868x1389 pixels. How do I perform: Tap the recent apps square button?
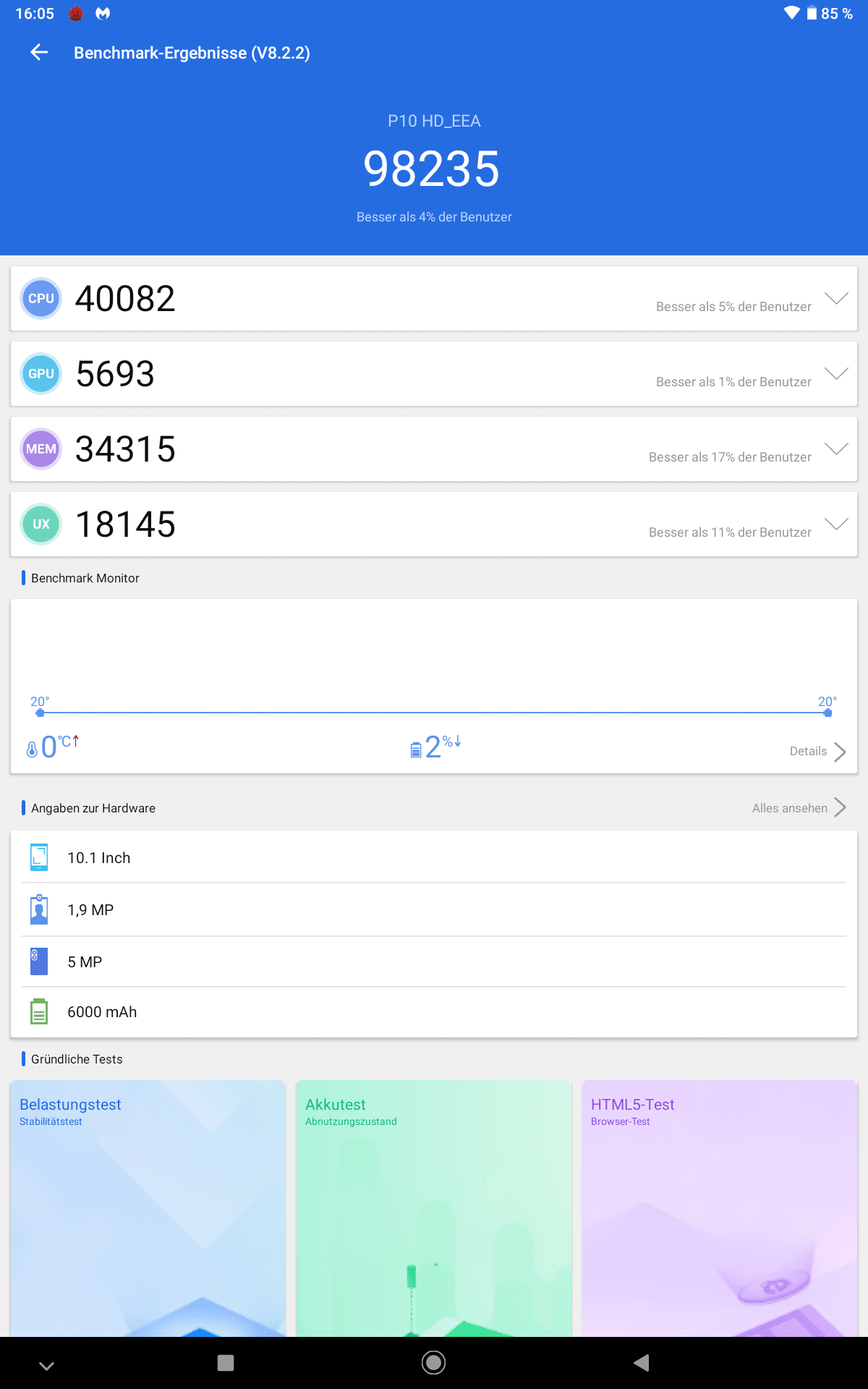point(226,1363)
